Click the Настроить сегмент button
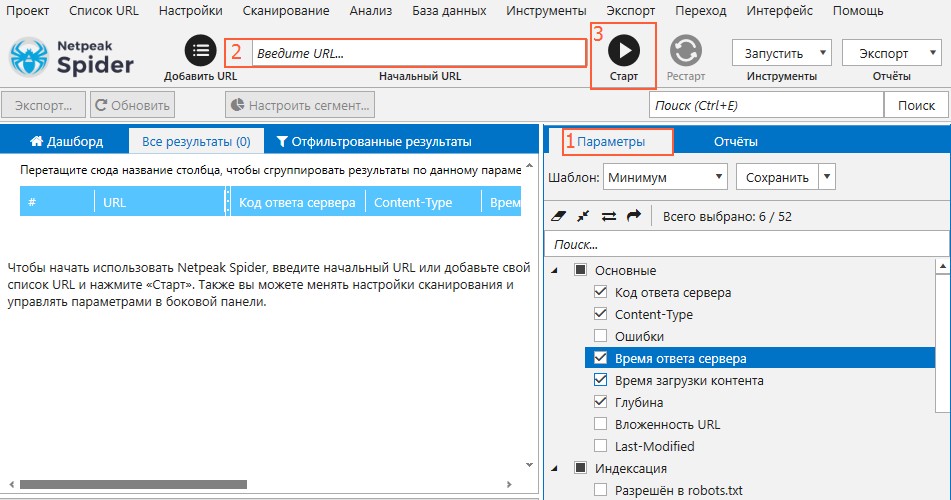The image size is (951, 500). (300, 105)
